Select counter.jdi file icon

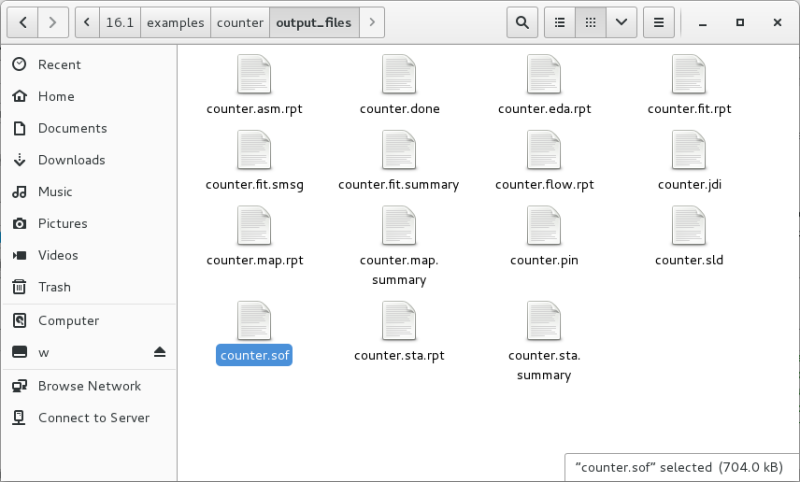[689, 150]
